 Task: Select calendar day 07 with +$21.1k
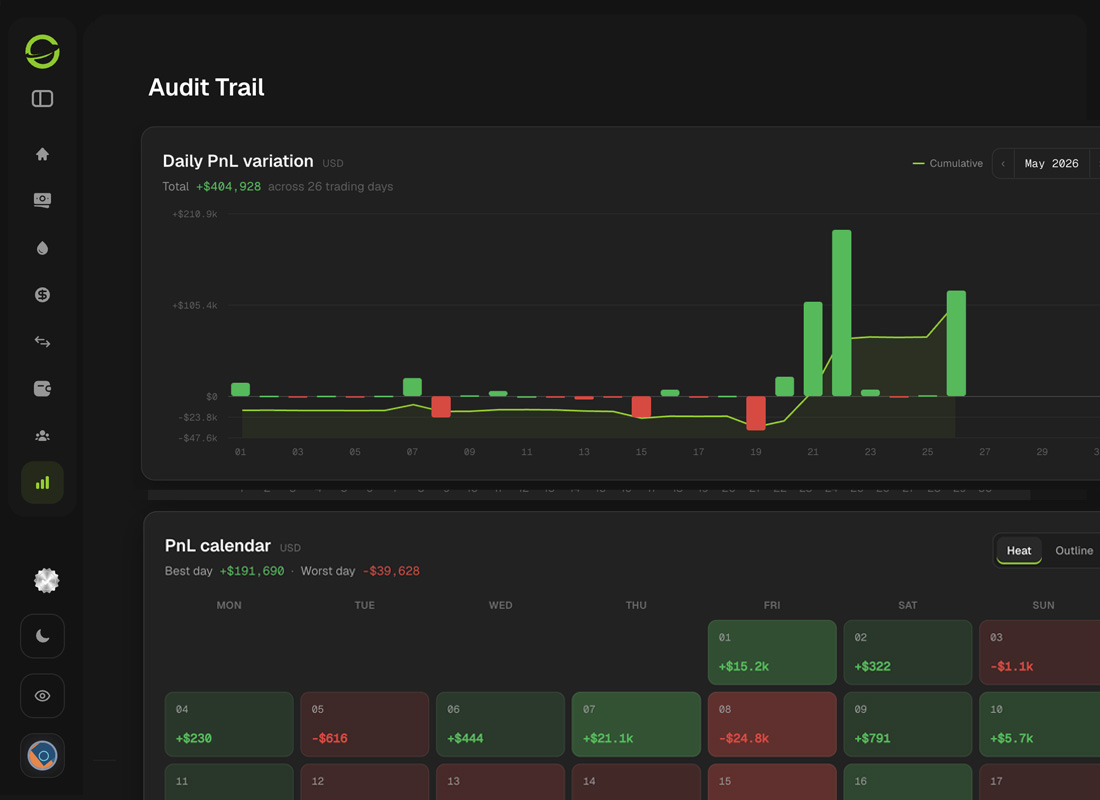pos(636,724)
